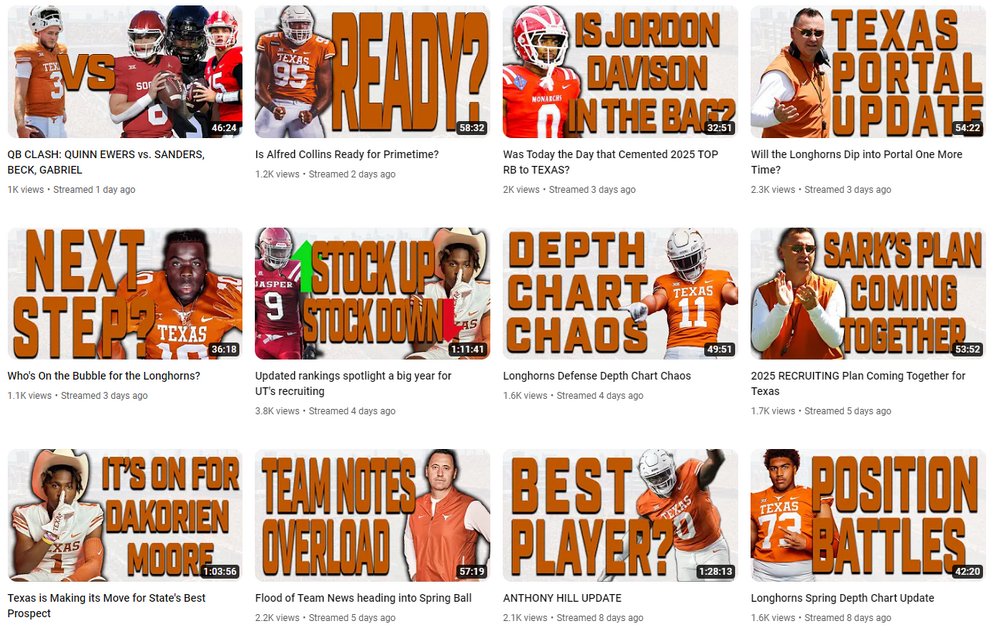Open the QB CLASH Quinn Ewers video thumbnail
This screenshot has height=628, width=1000.
coord(125,71)
